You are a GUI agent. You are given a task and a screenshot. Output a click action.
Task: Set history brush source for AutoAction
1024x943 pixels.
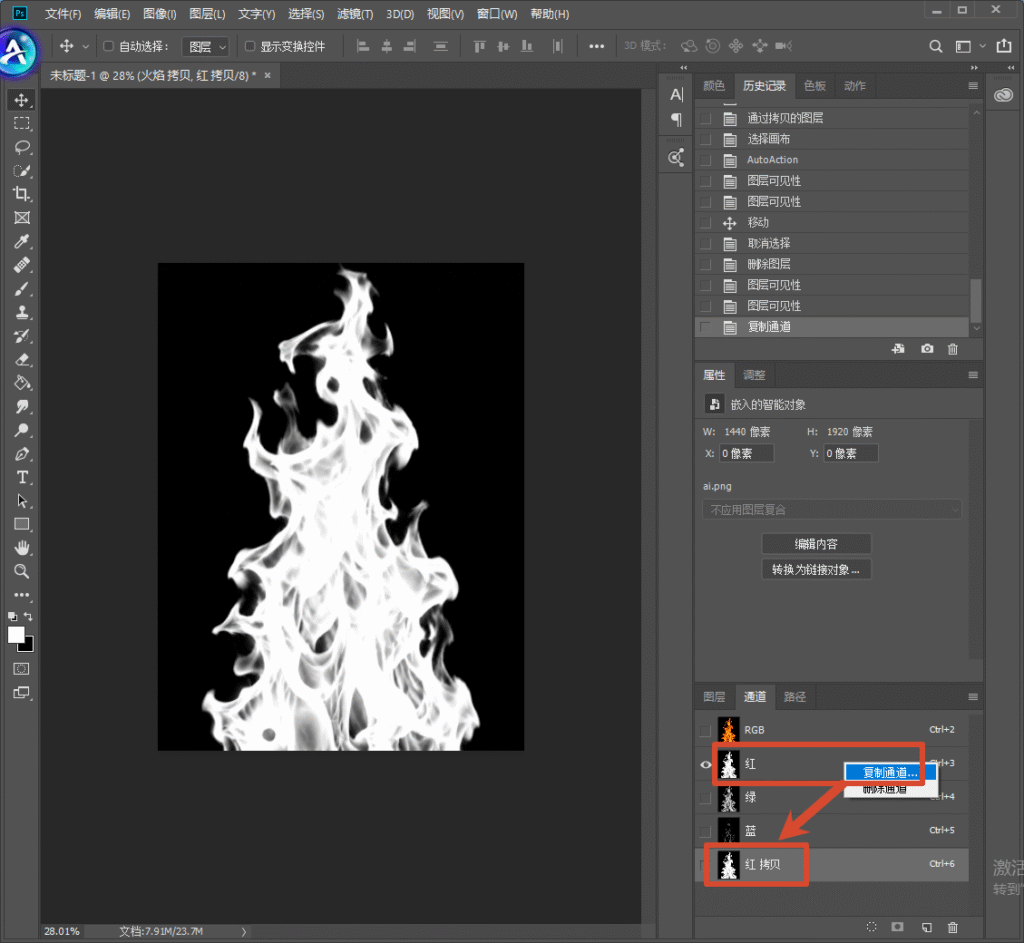[705, 160]
